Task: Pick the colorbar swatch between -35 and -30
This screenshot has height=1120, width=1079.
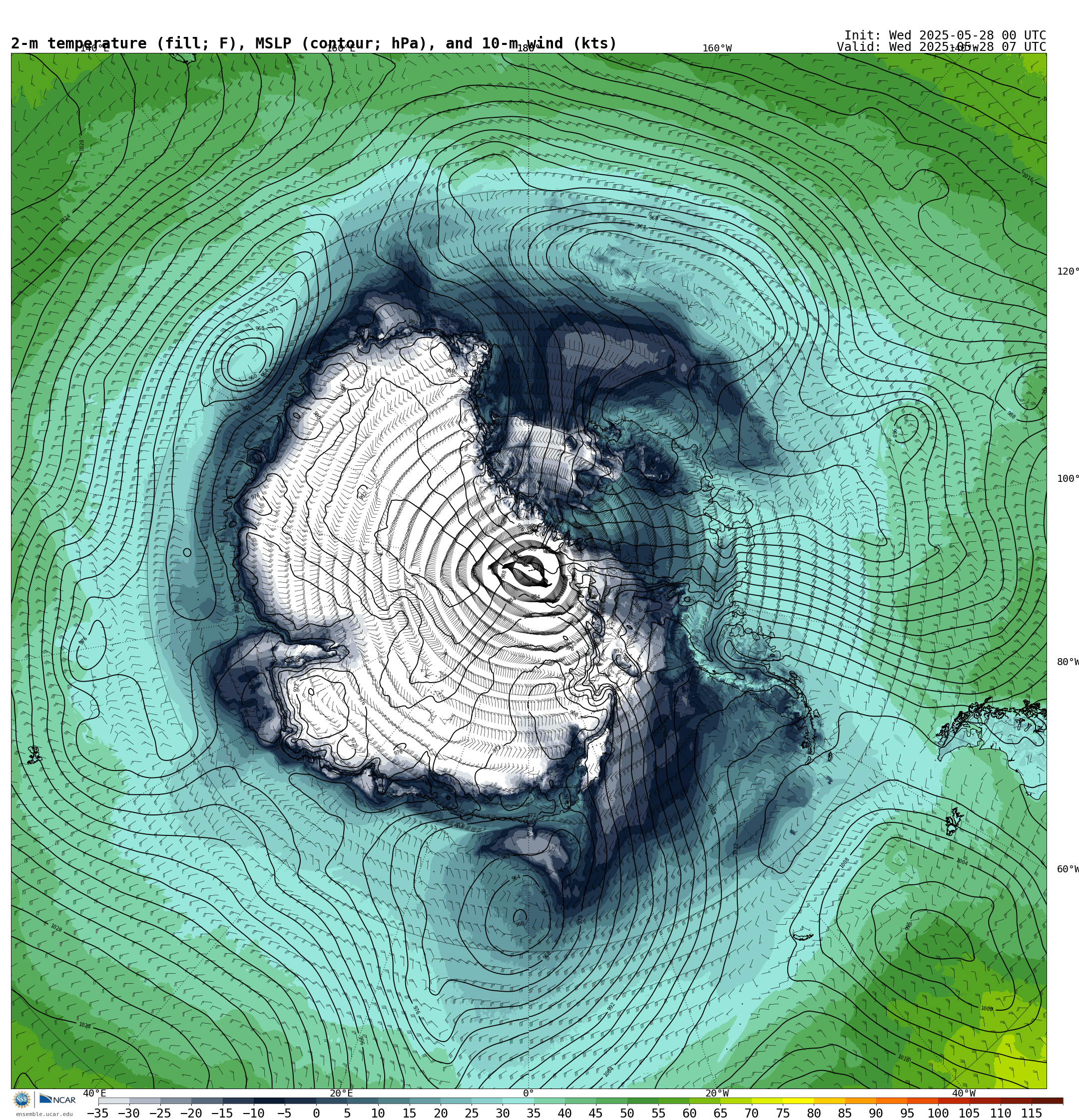Action: [x=114, y=1101]
